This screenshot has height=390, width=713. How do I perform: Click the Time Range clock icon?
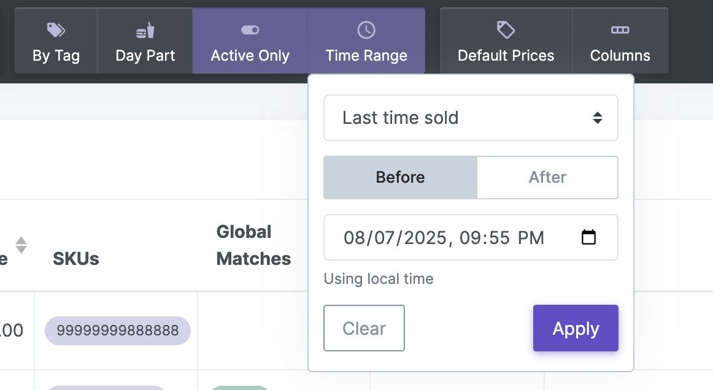coord(366,30)
